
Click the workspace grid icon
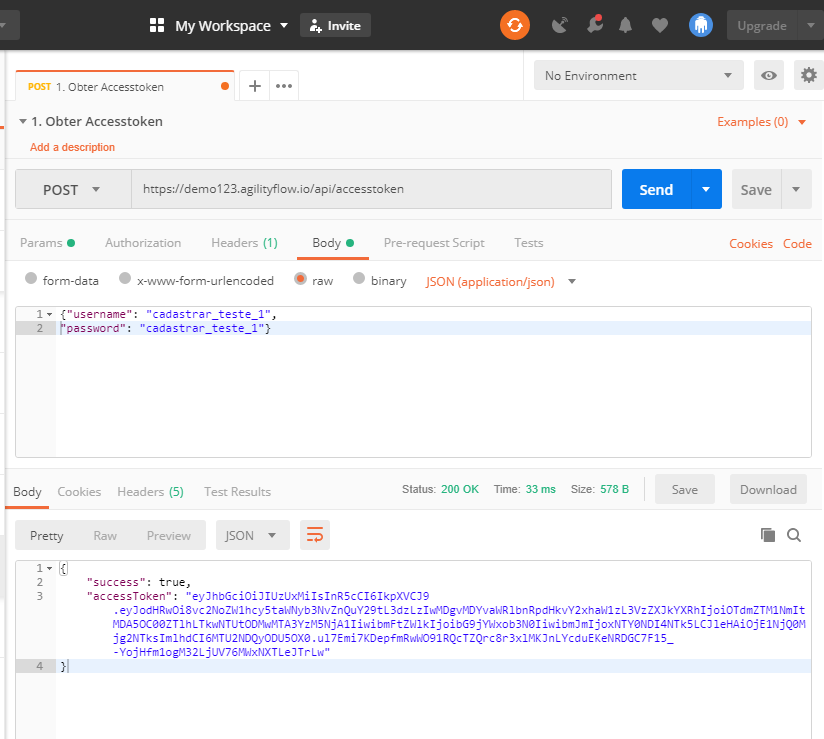coord(157,25)
